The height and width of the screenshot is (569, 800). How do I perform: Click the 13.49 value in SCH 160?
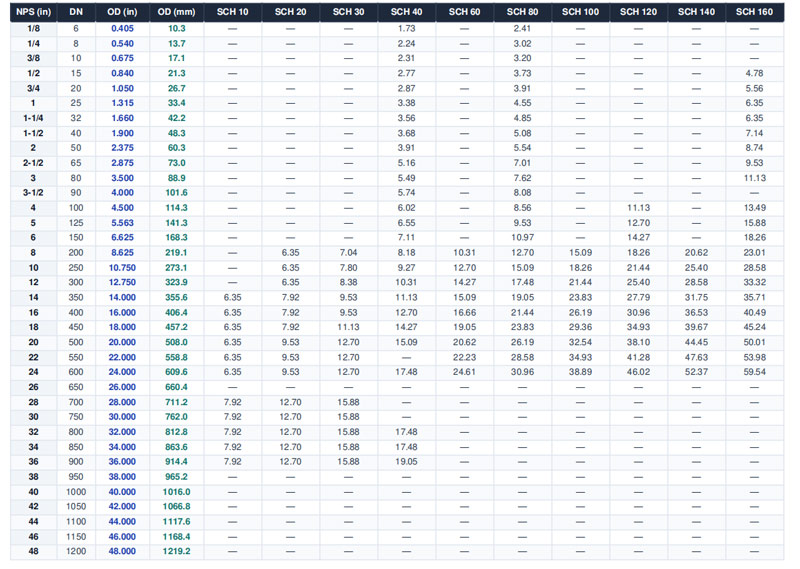[755, 208]
